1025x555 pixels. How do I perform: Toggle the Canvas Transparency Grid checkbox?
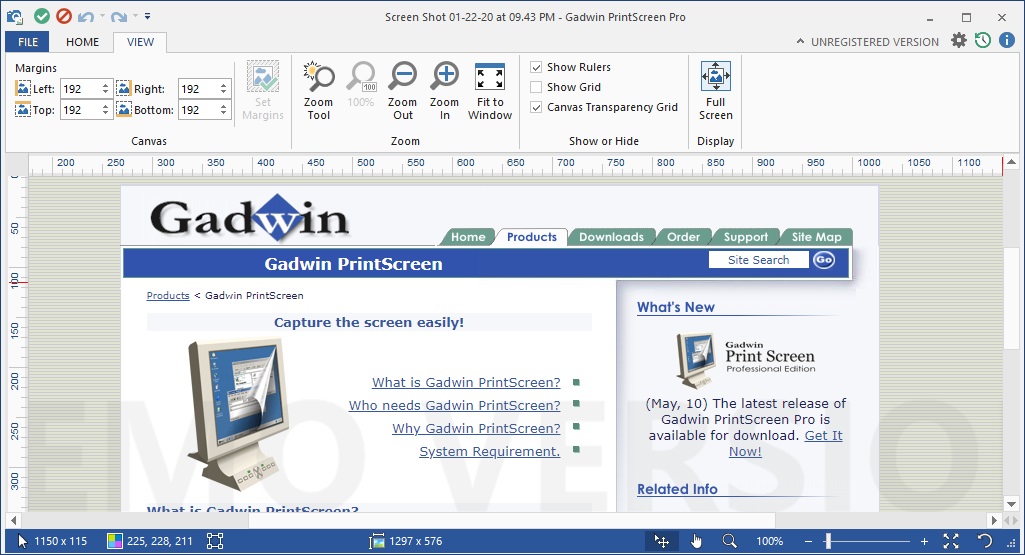coord(536,107)
